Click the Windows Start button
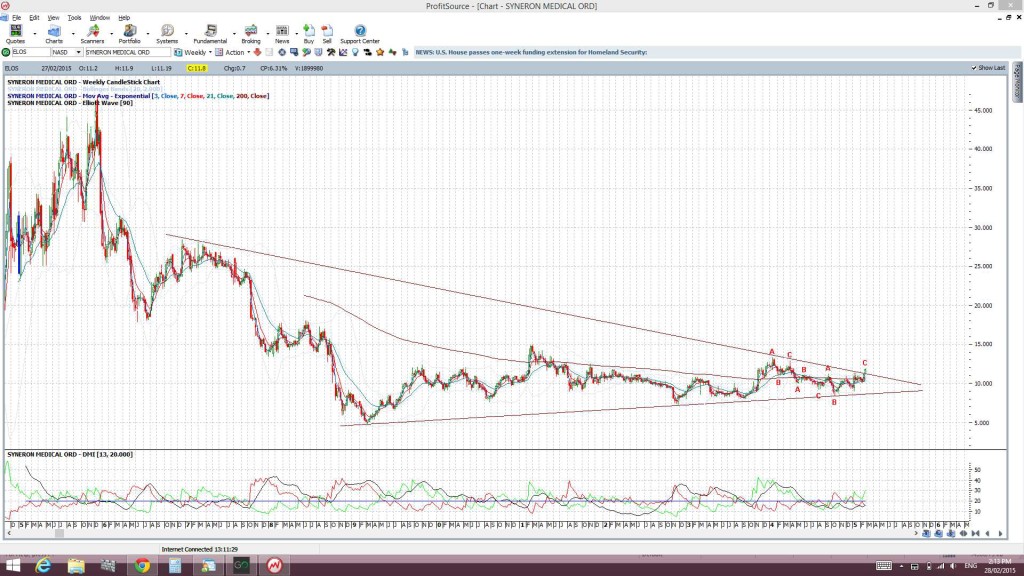This screenshot has height=576, width=1024. pos(12,566)
